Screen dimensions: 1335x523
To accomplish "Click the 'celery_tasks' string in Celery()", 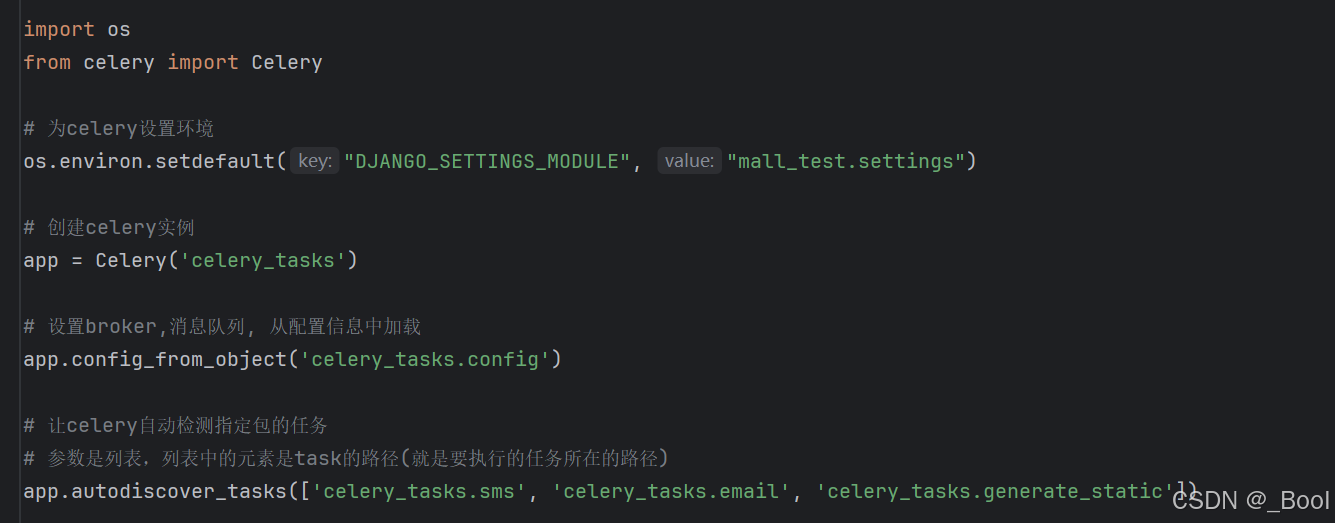I will [263, 260].
